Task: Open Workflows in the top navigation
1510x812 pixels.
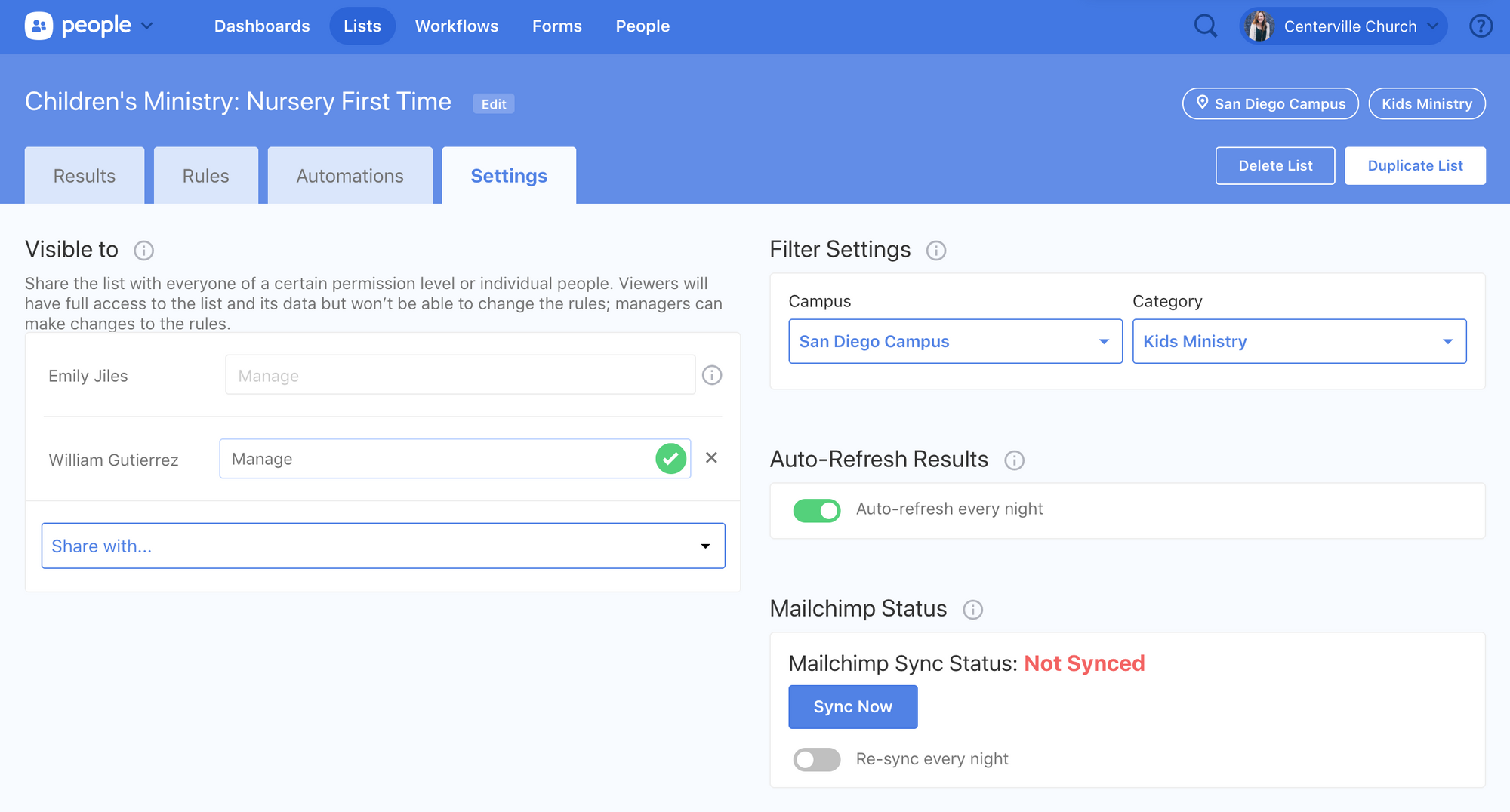Action: click(456, 26)
